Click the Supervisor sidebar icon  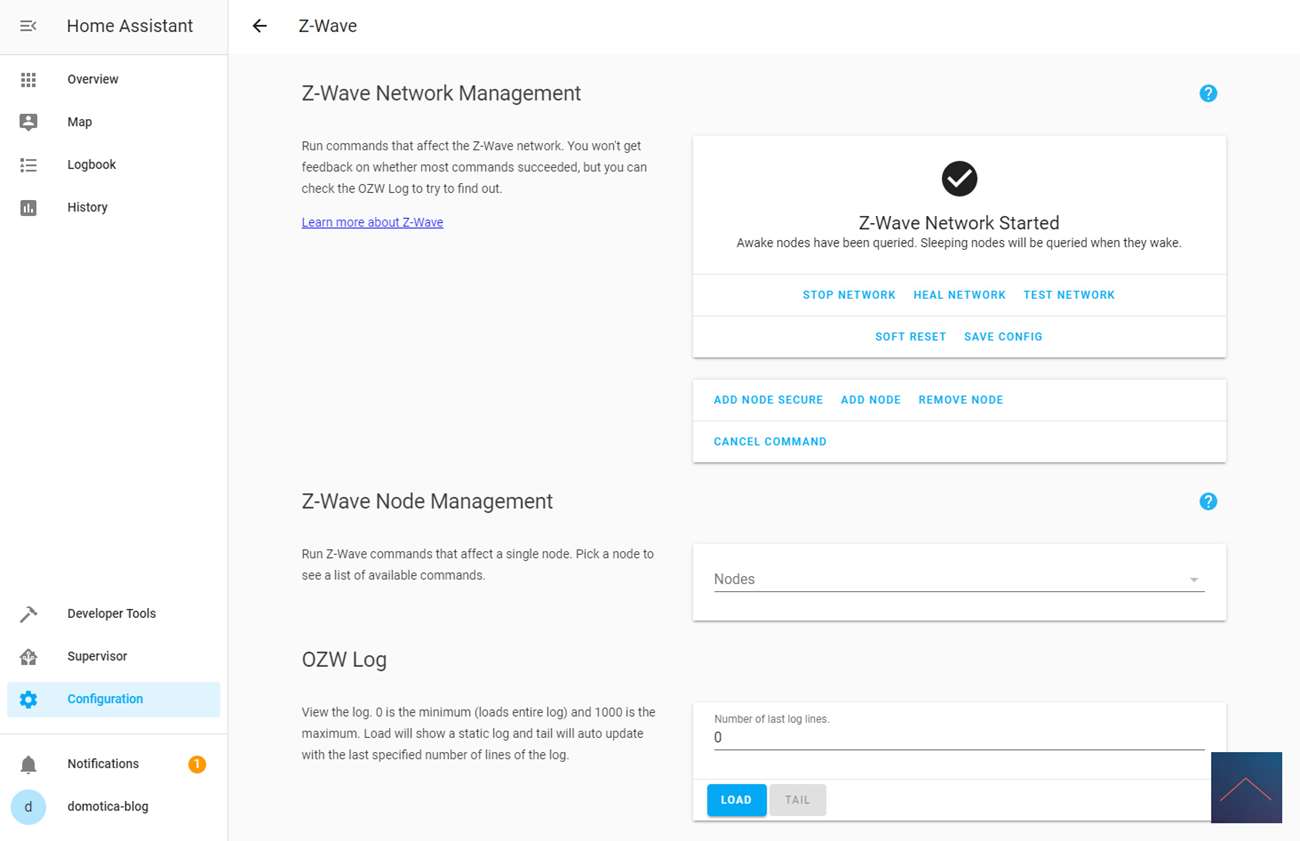(28, 657)
